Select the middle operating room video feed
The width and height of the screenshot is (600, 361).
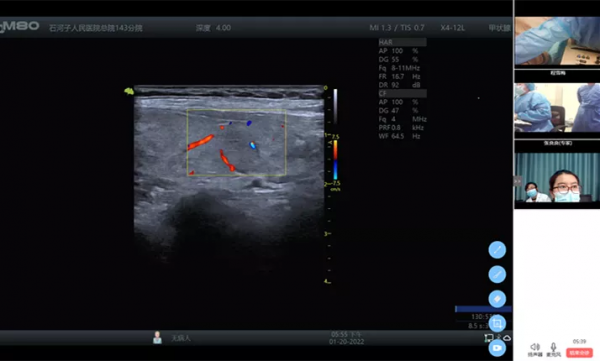point(557,108)
